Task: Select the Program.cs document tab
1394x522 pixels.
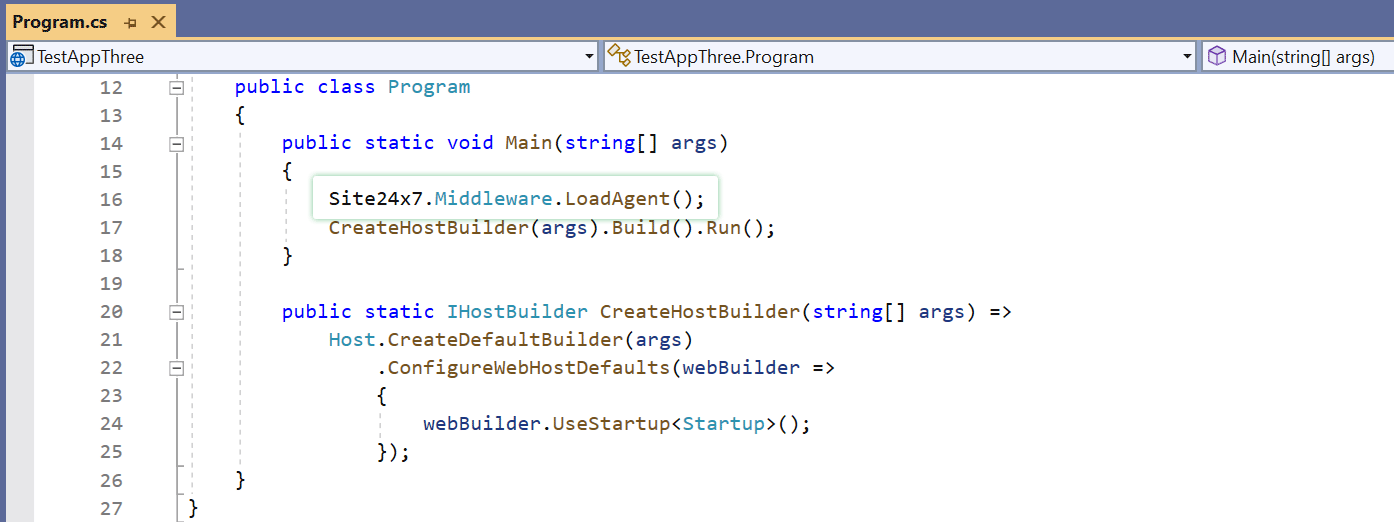Action: pos(60,22)
